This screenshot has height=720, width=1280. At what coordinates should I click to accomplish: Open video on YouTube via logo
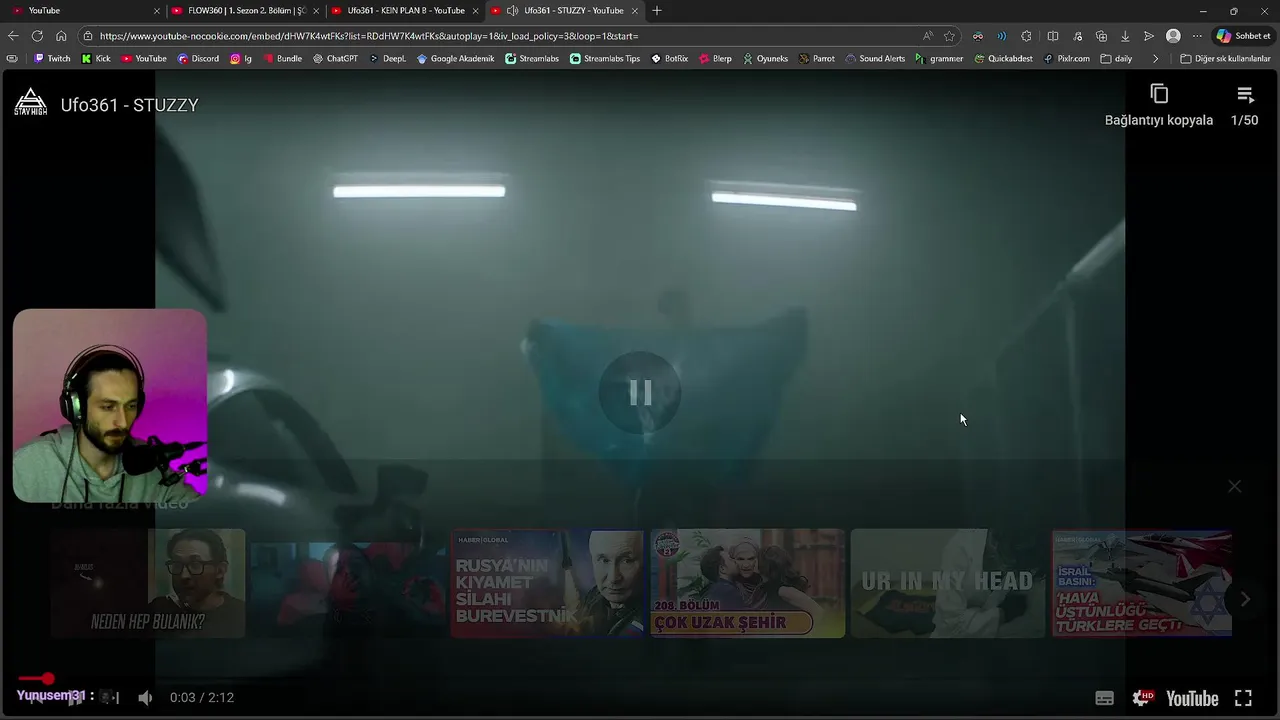(x=1192, y=698)
